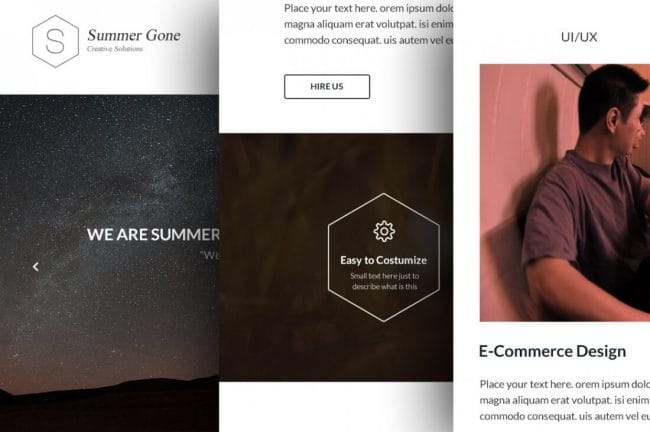Open the Summer Gone site title

coord(133,35)
